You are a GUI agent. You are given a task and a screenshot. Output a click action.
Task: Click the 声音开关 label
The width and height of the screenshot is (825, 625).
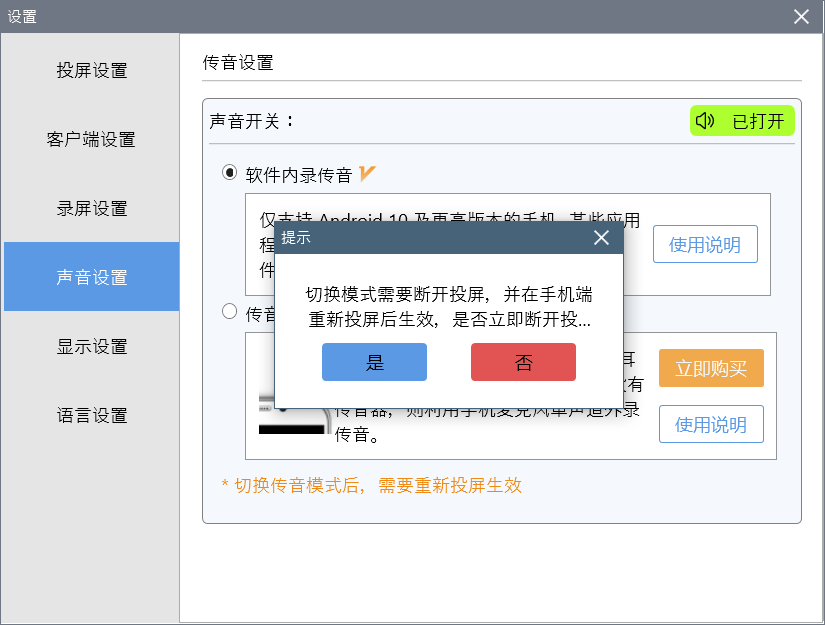[251, 122]
